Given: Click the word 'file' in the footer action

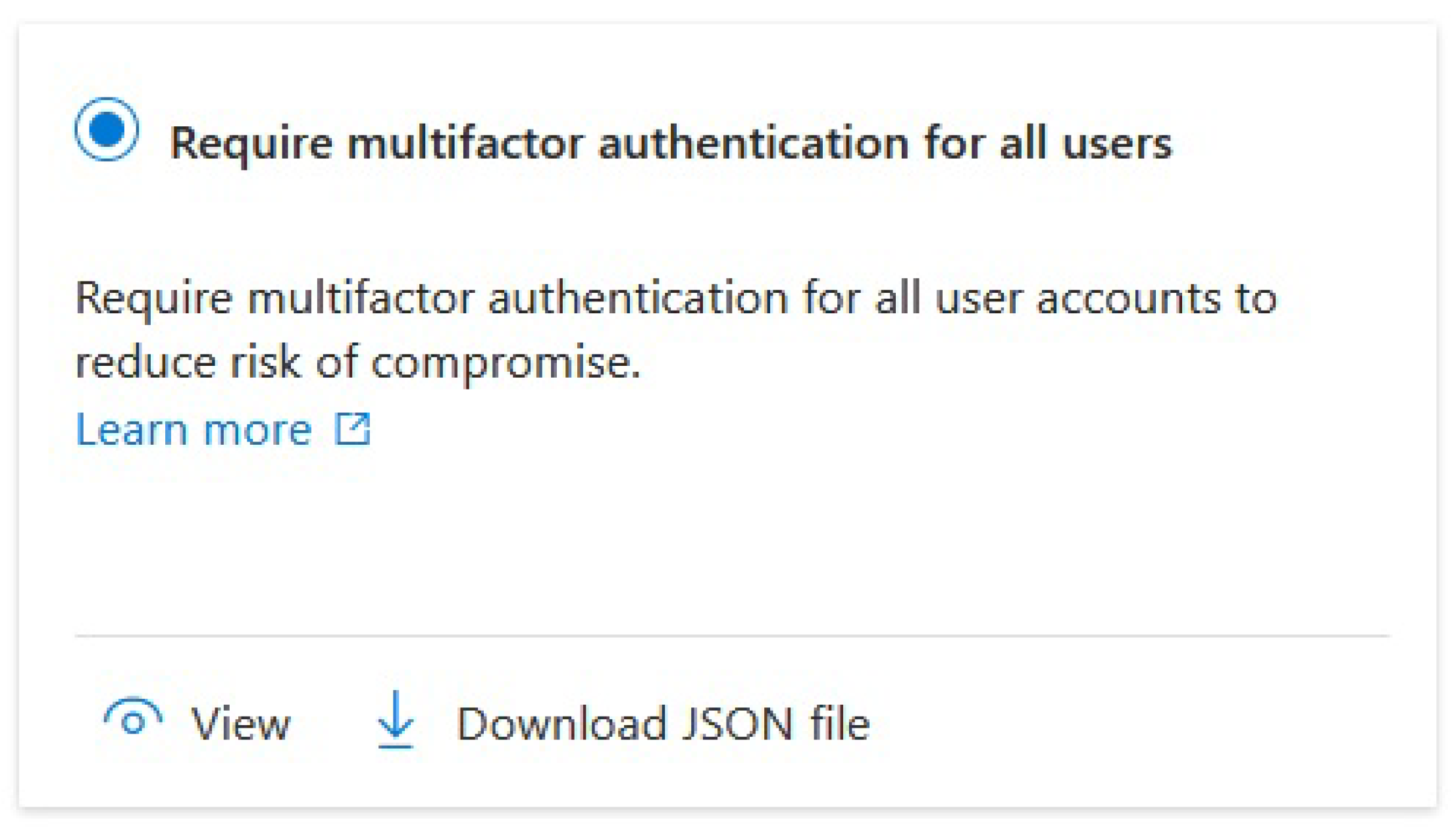Looking at the screenshot, I should click(840, 724).
